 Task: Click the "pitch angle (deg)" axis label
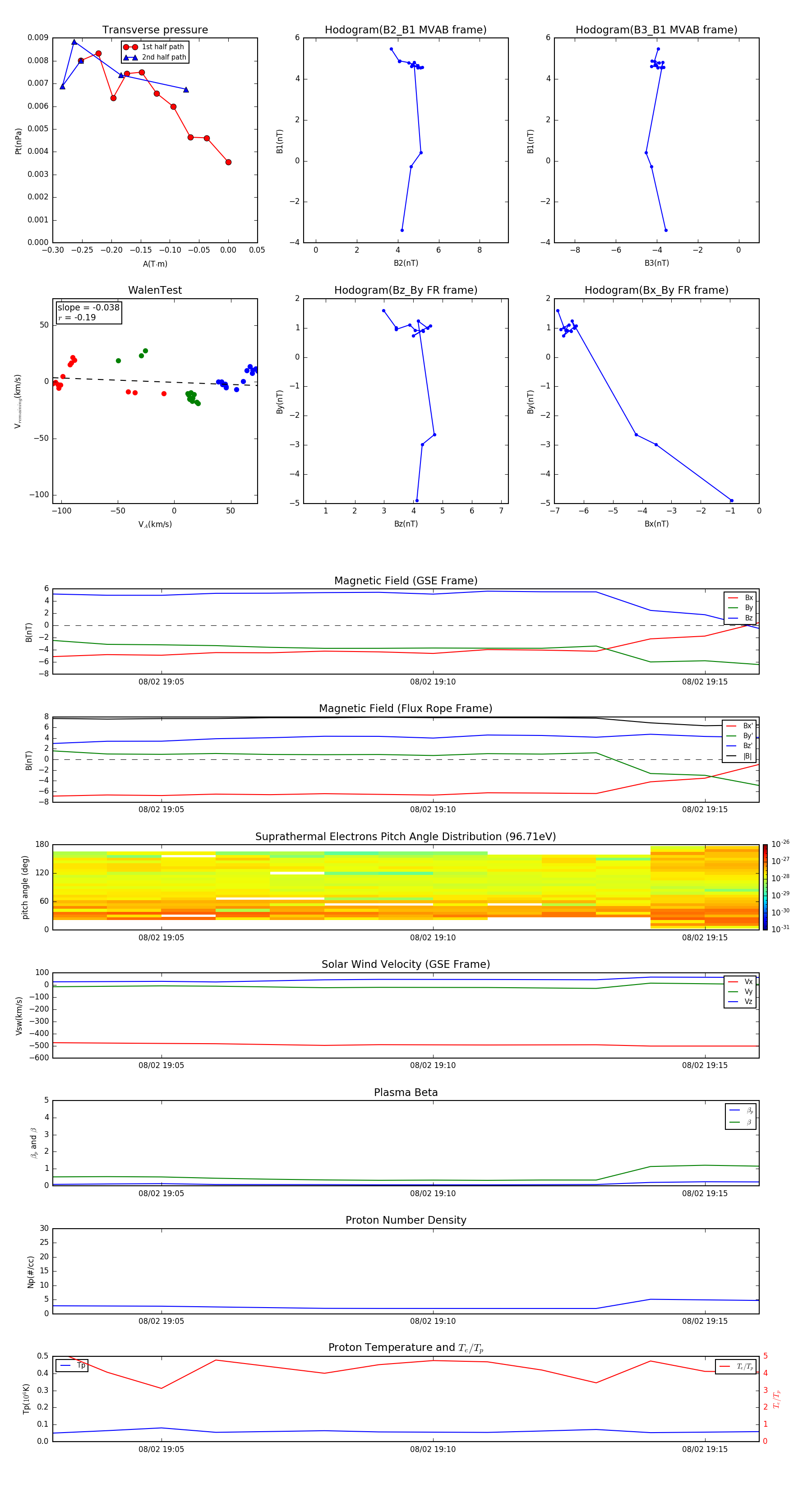coord(25,887)
